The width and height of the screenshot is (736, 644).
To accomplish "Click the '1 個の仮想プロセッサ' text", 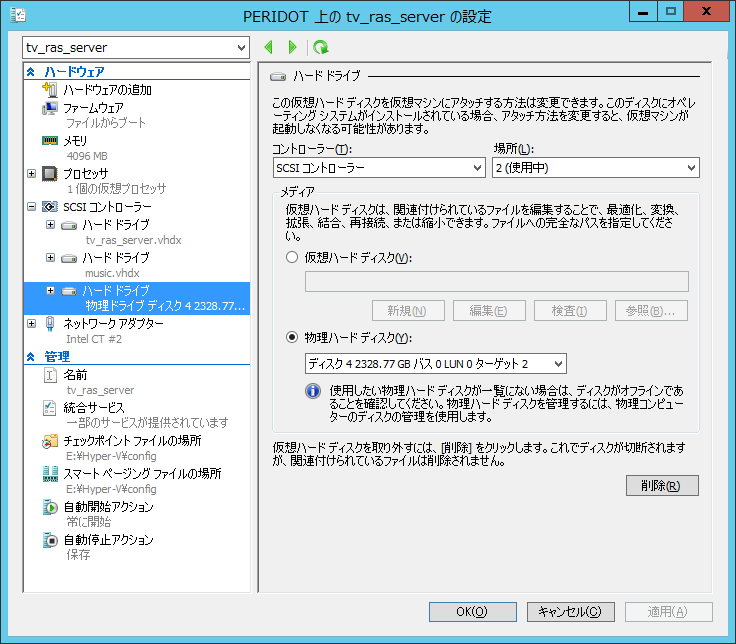I will click(x=116, y=189).
